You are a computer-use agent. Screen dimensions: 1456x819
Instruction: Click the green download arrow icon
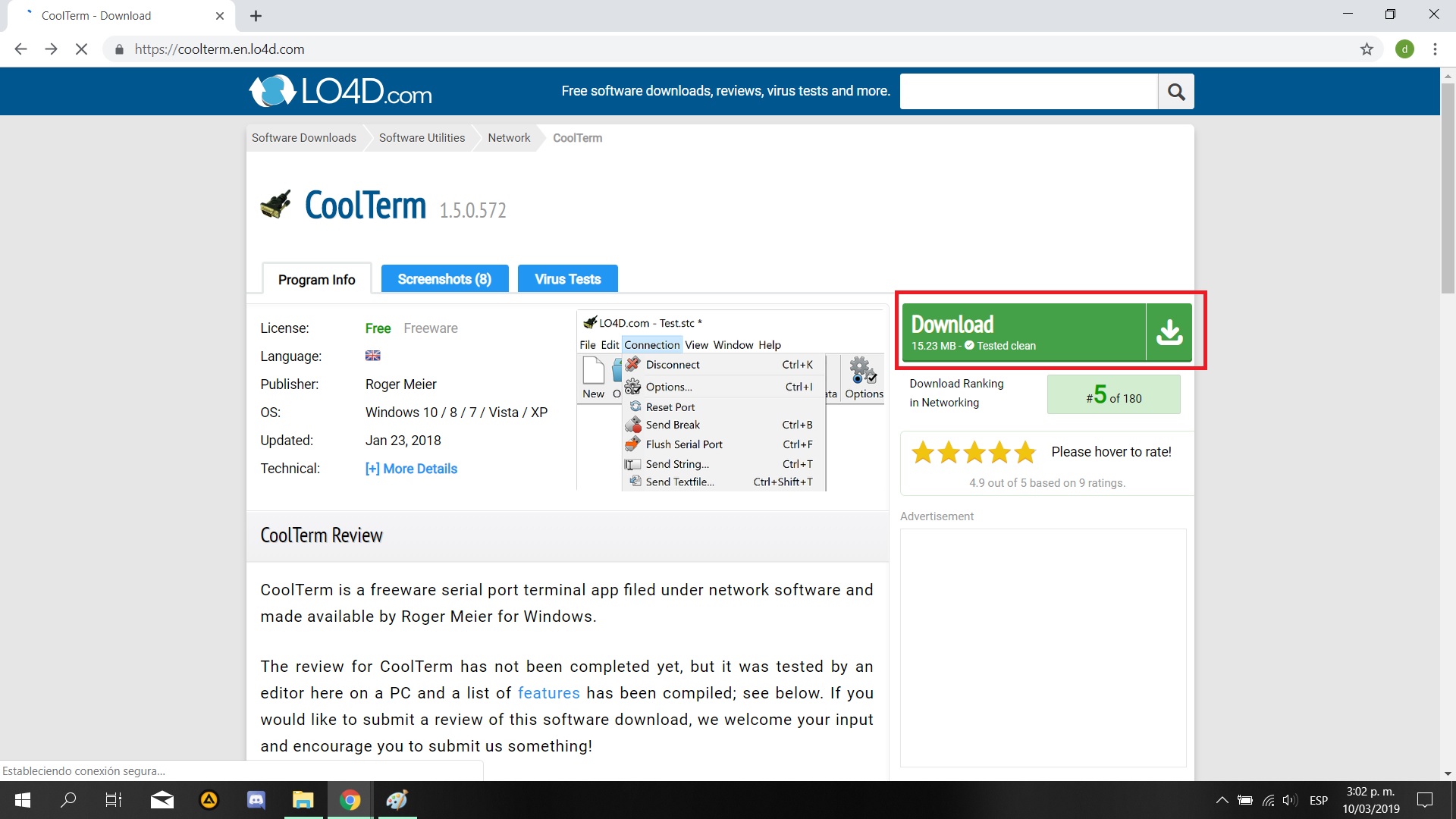pos(1169,332)
